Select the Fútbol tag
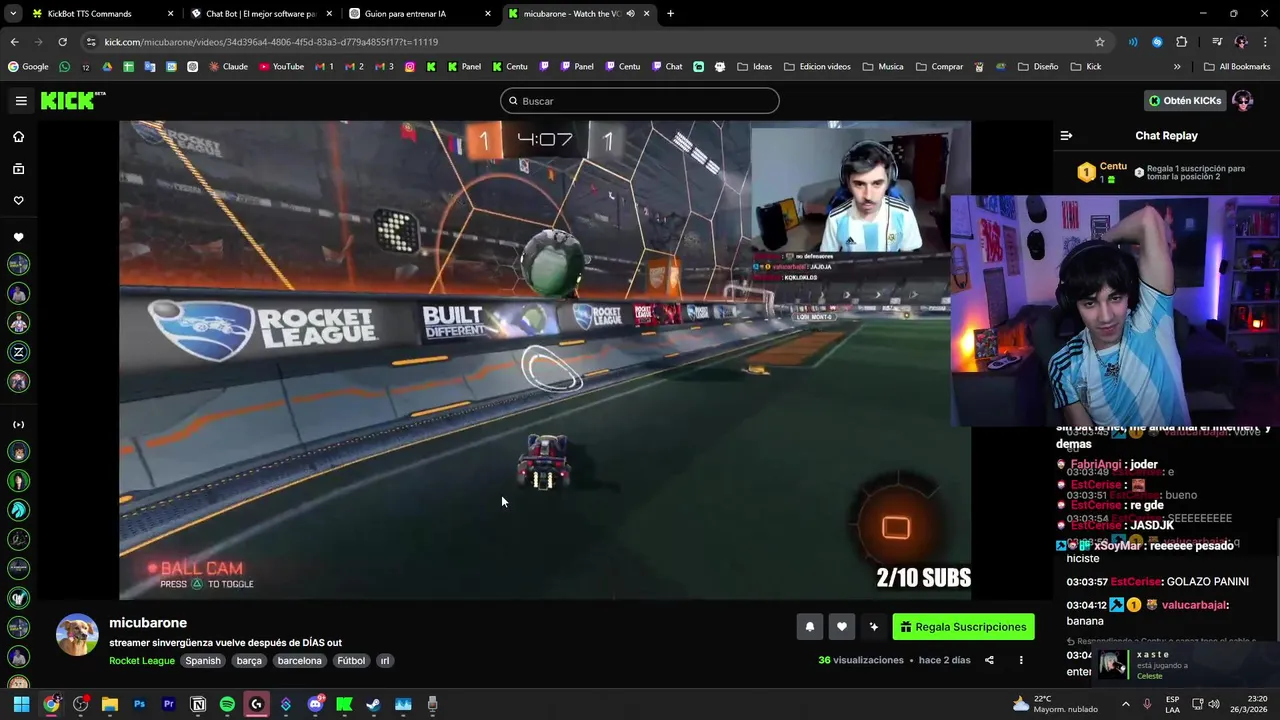This screenshot has width=1280, height=720. 351,661
